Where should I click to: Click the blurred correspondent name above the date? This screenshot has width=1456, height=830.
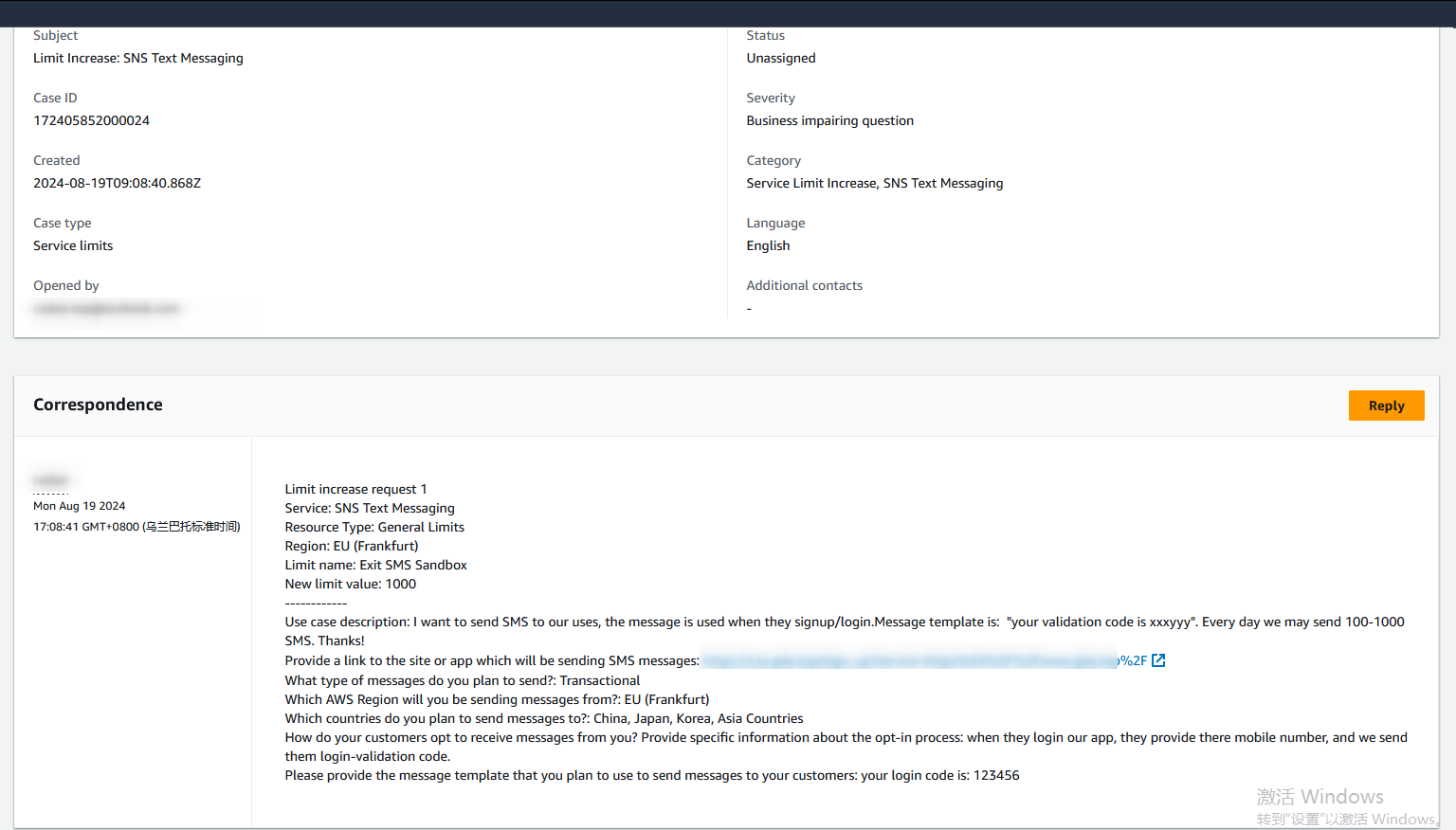[51, 480]
